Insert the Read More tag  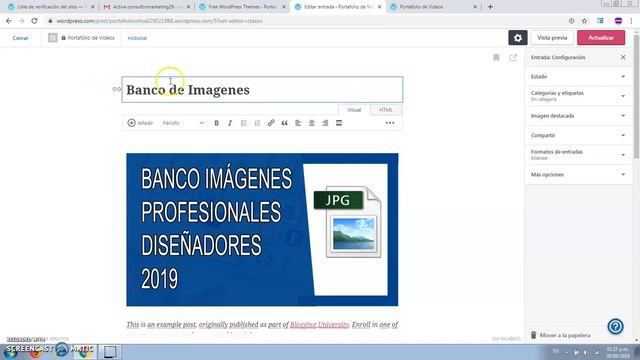(339, 123)
